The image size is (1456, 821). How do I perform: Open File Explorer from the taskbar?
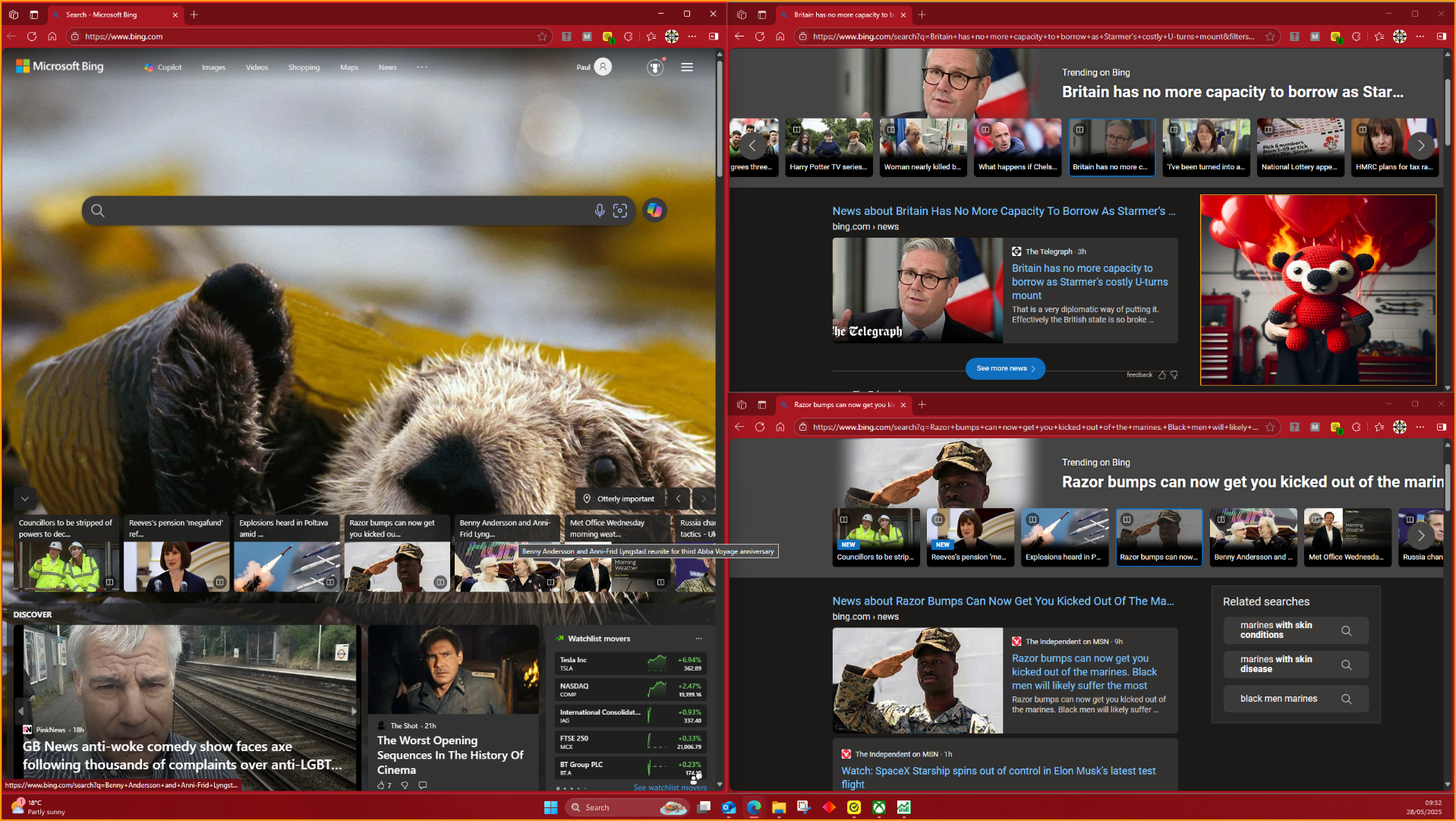click(x=779, y=807)
